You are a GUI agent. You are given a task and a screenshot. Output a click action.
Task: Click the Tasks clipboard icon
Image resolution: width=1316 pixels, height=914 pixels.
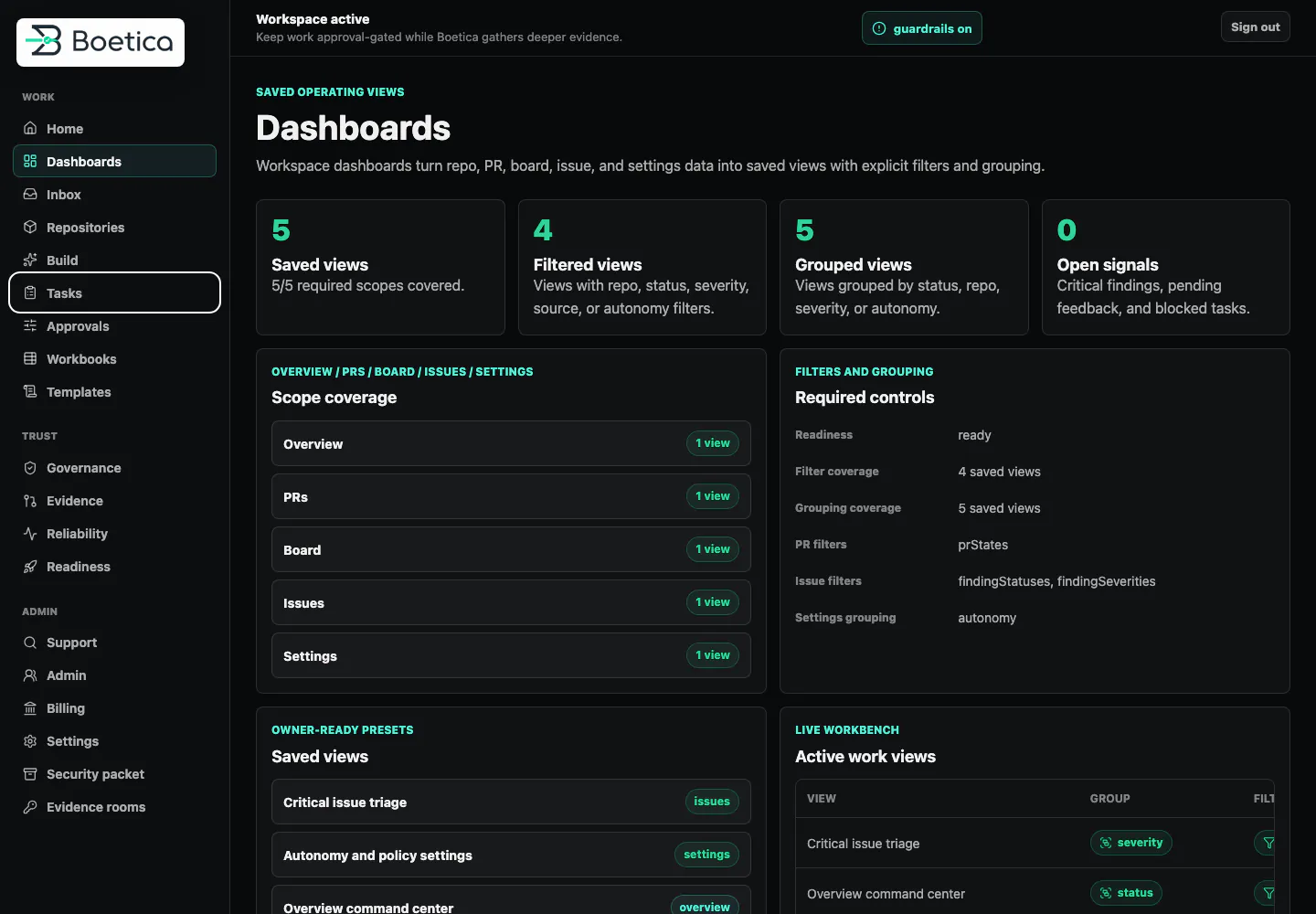[x=30, y=293]
